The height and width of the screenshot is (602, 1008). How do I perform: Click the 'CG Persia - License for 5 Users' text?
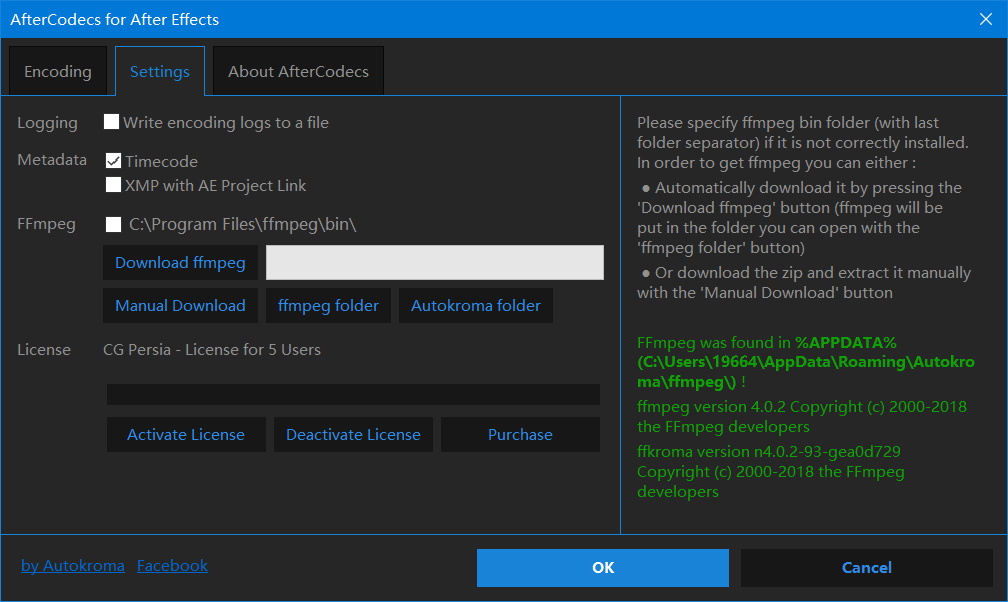pyautogui.click(x=212, y=349)
